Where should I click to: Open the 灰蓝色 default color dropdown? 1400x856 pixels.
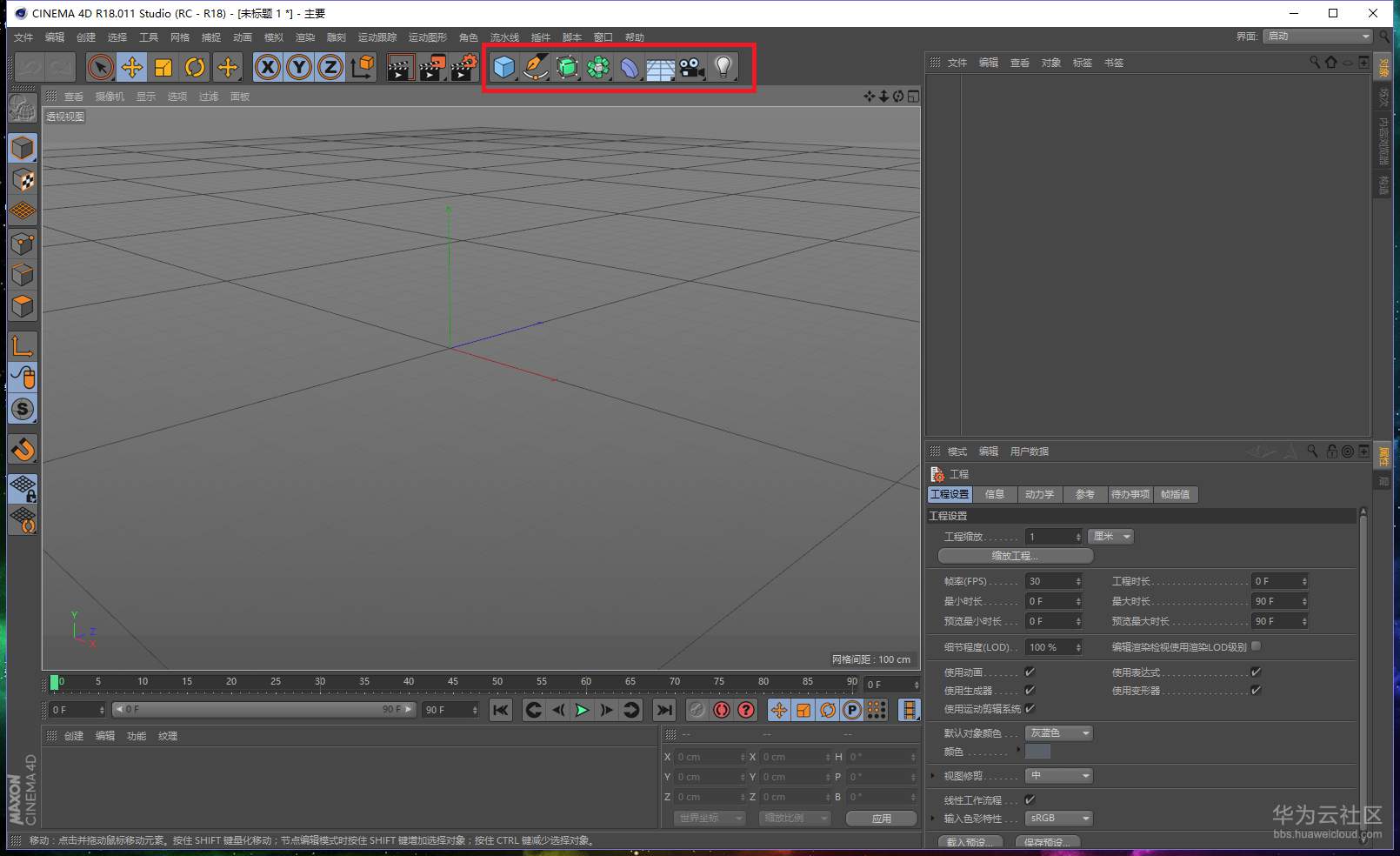coord(1058,733)
